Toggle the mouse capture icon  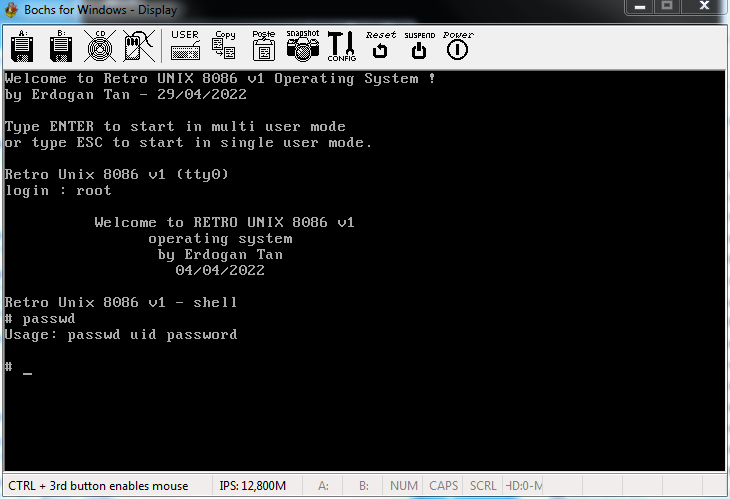(137, 46)
